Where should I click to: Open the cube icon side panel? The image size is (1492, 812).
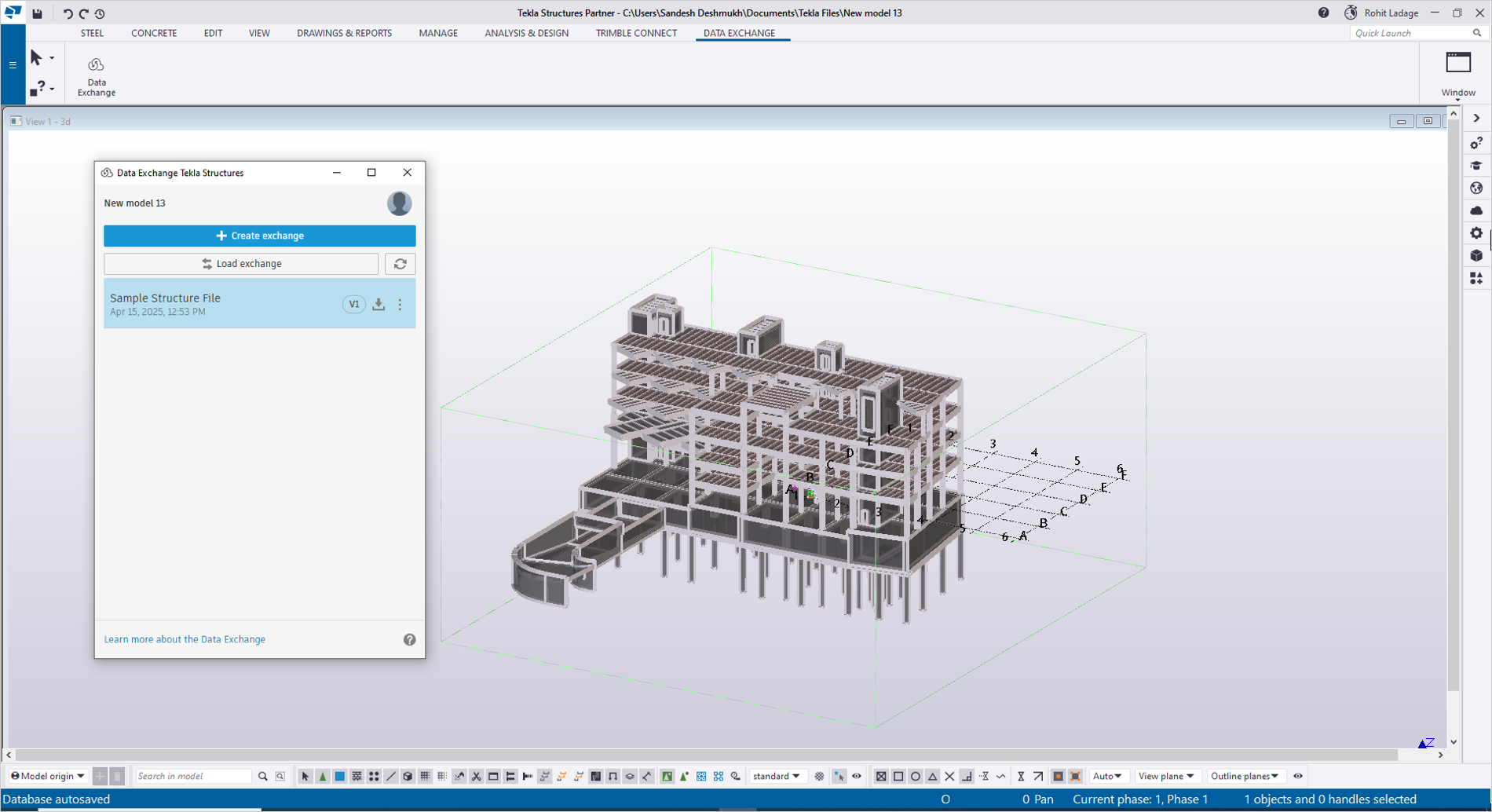click(1476, 256)
